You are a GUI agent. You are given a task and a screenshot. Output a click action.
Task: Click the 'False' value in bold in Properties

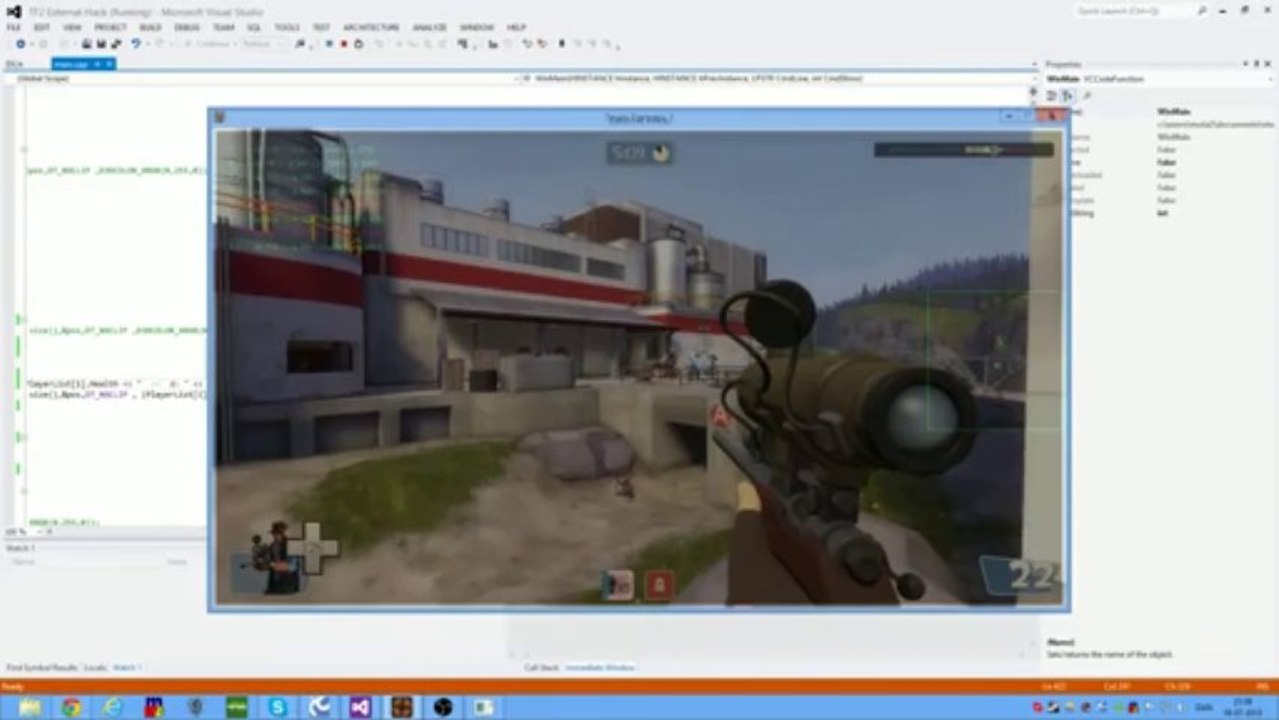tap(1166, 162)
